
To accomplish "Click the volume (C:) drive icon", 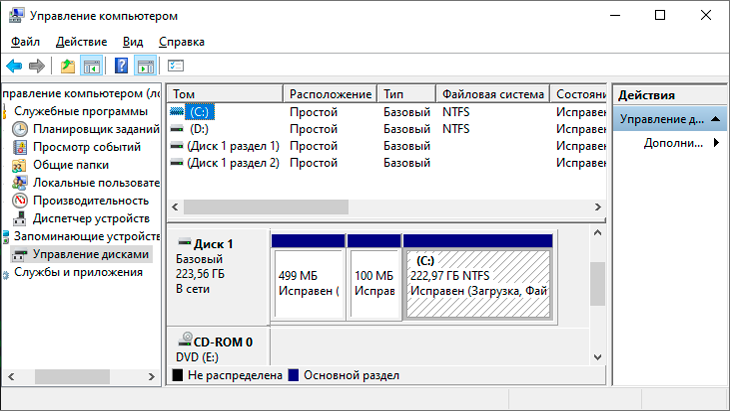I will coord(177,112).
